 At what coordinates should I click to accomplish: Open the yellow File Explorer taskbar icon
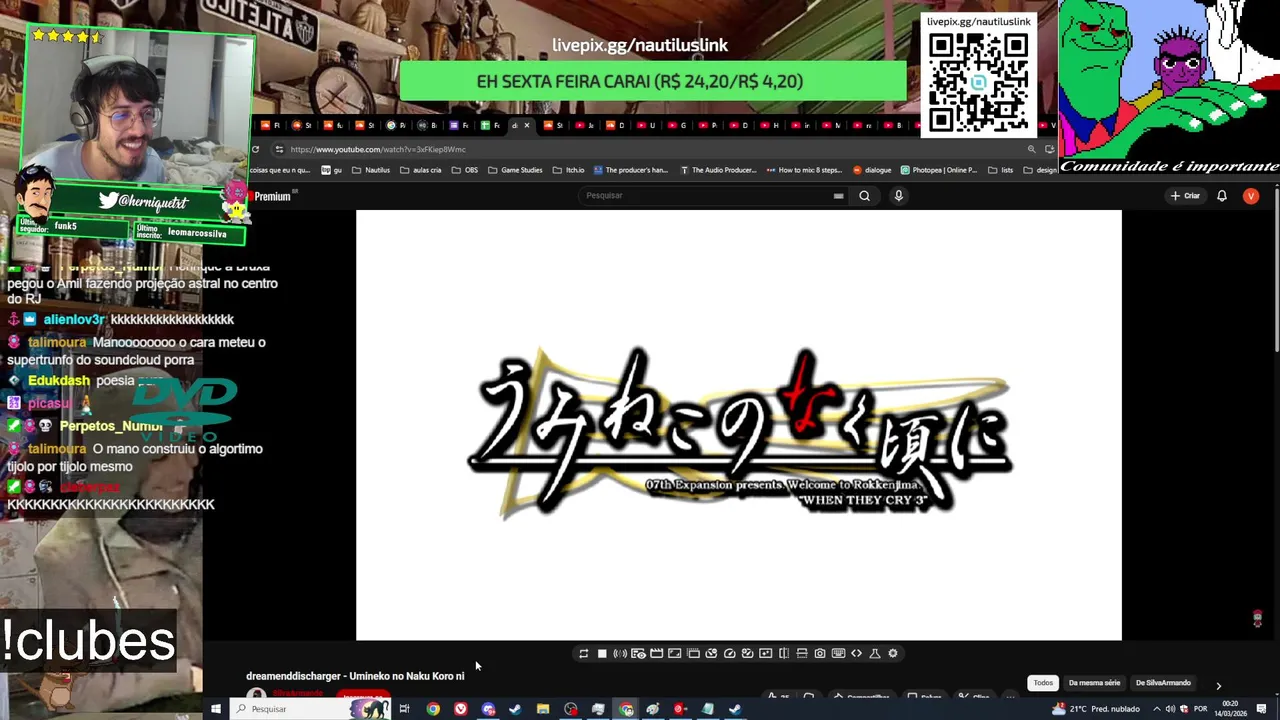(543, 709)
